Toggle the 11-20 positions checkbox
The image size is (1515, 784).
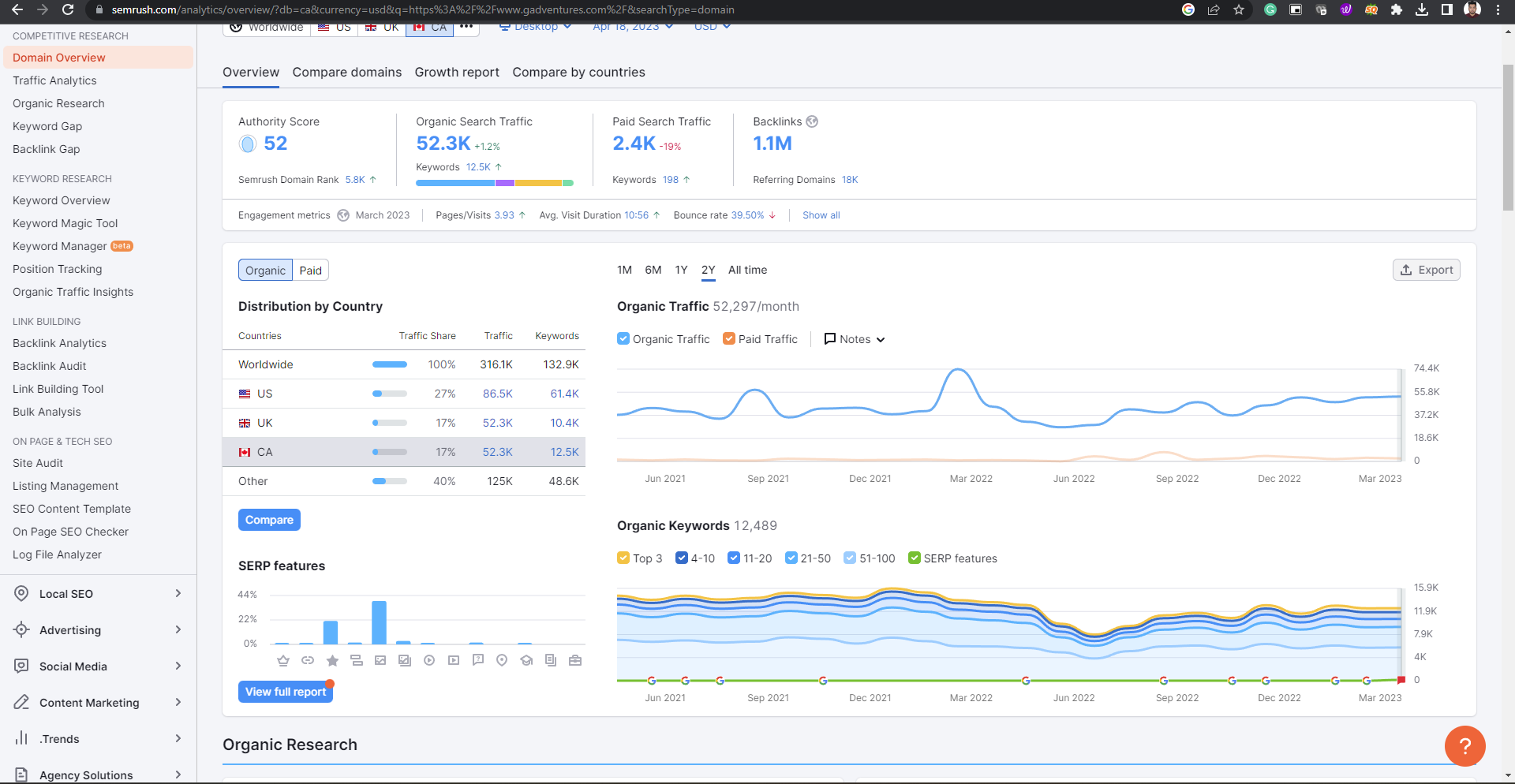pyautogui.click(x=734, y=558)
